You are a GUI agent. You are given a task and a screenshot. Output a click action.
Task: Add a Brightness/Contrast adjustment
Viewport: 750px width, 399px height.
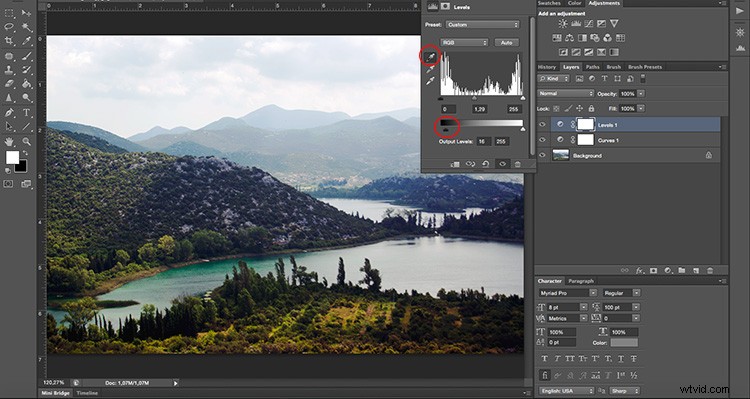coord(563,23)
